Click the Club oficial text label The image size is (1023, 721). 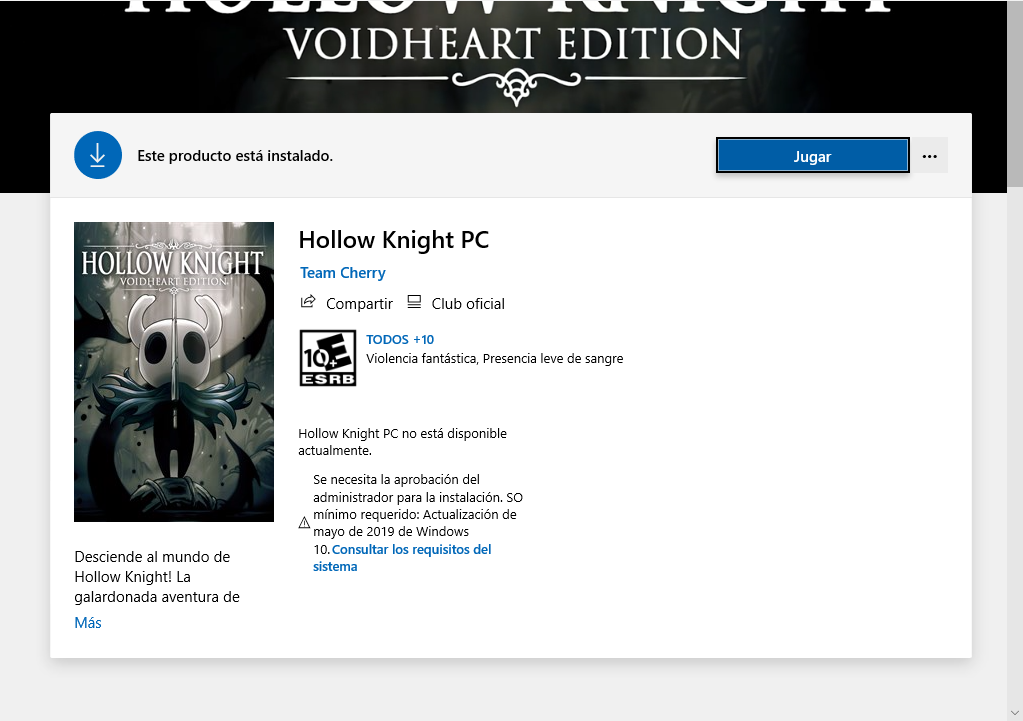pyautogui.click(x=468, y=304)
